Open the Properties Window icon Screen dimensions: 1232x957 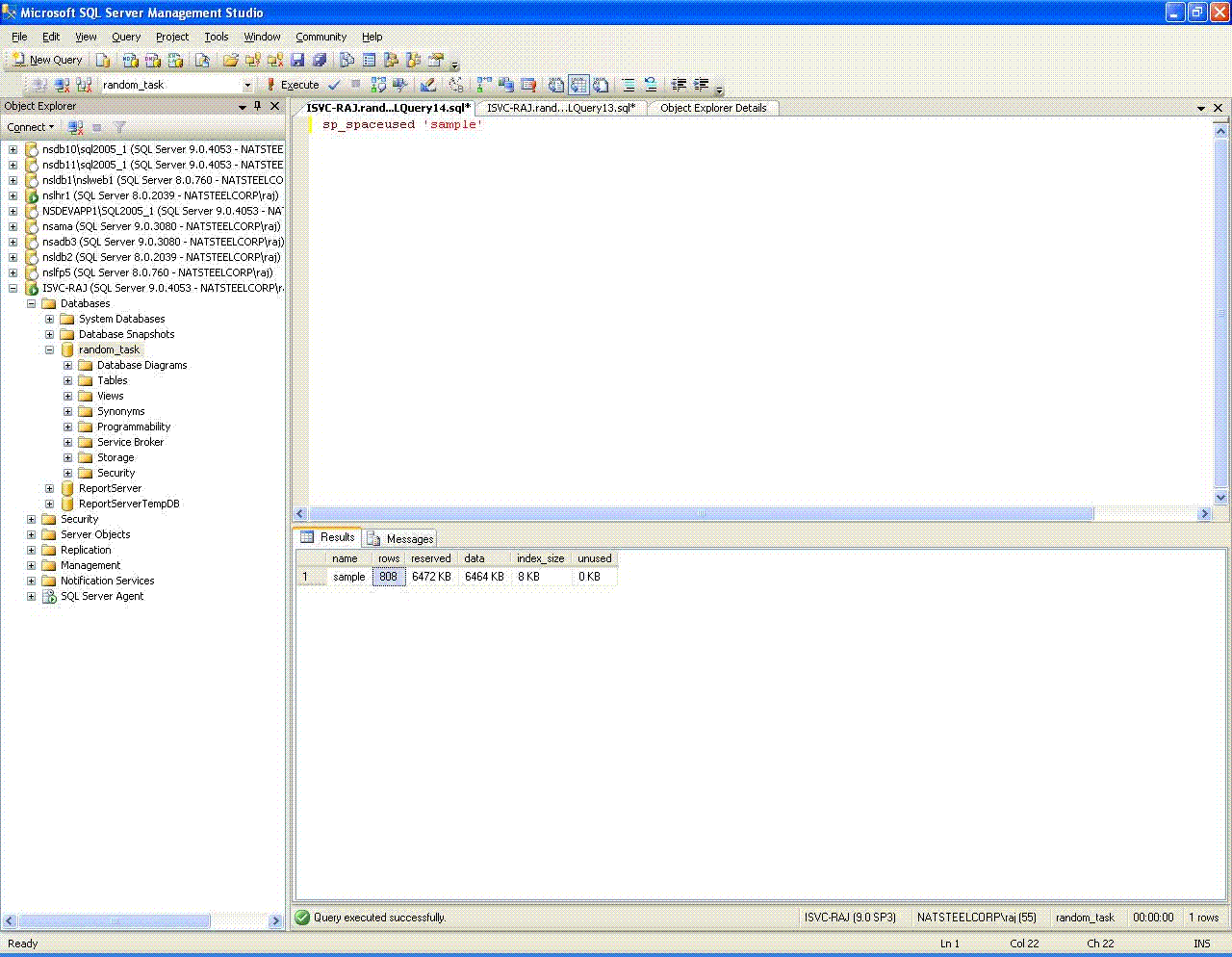[435, 60]
